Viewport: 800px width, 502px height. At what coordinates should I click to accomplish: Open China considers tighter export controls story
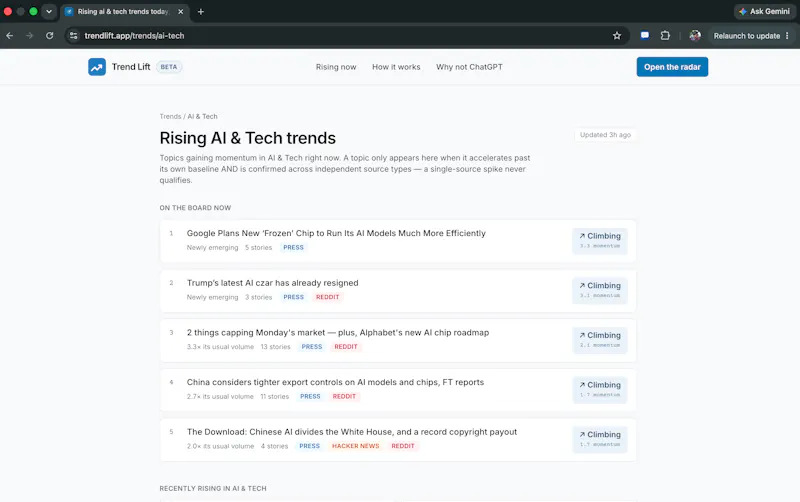click(x=335, y=382)
